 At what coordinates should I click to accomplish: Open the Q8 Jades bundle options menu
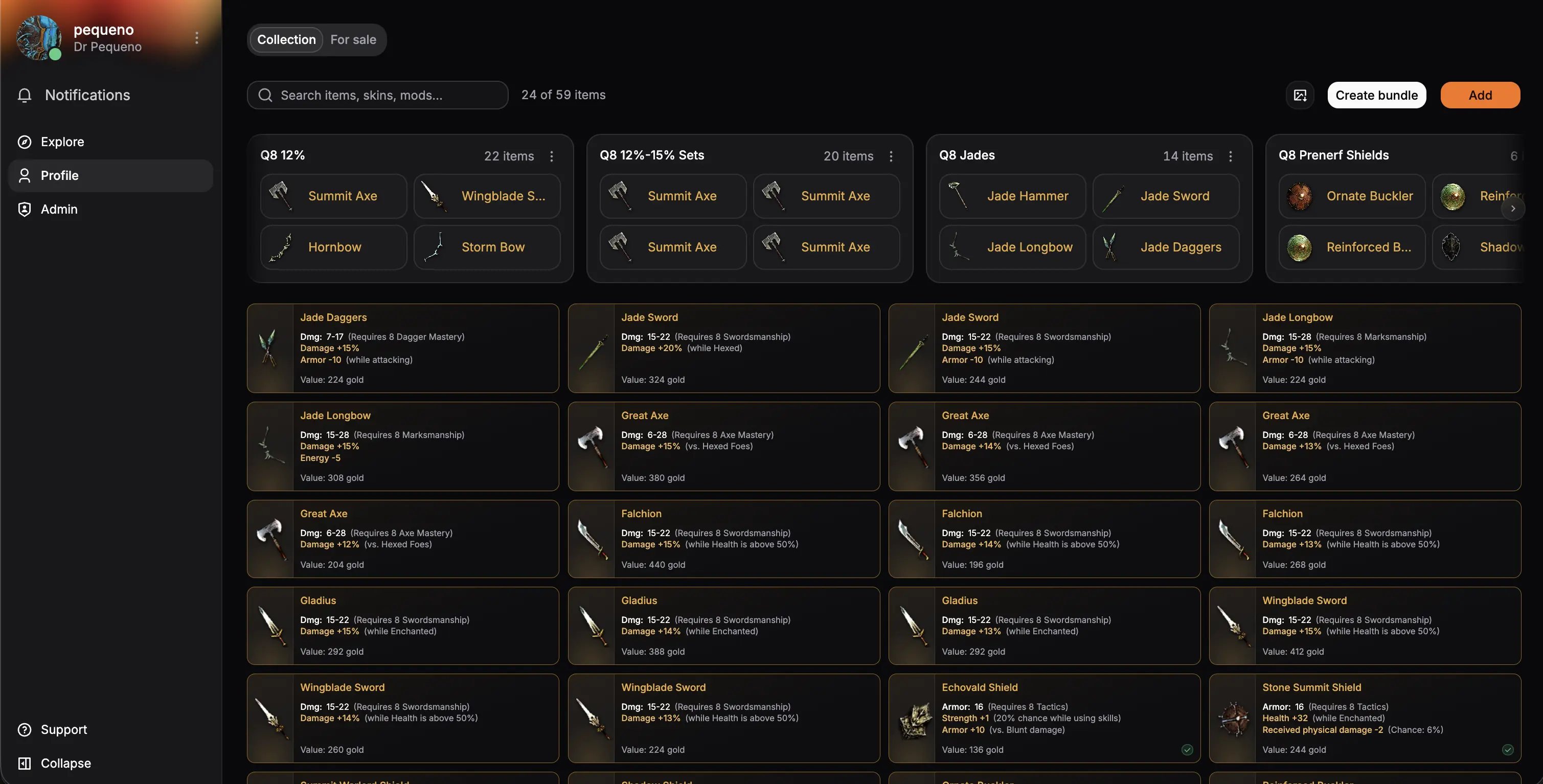(x=1230, y=156)
